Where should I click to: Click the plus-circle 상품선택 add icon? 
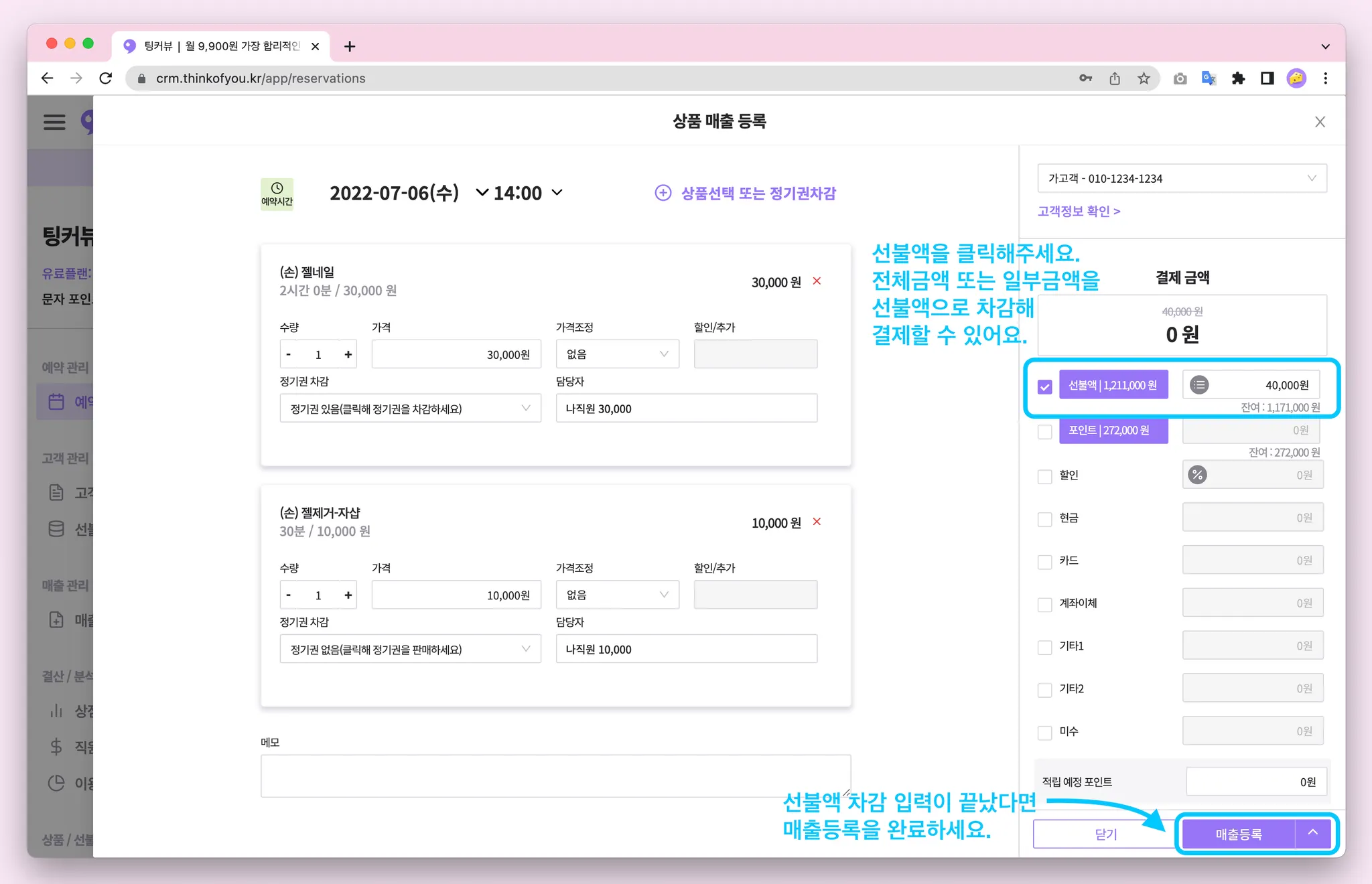click(x=663, y=193)
